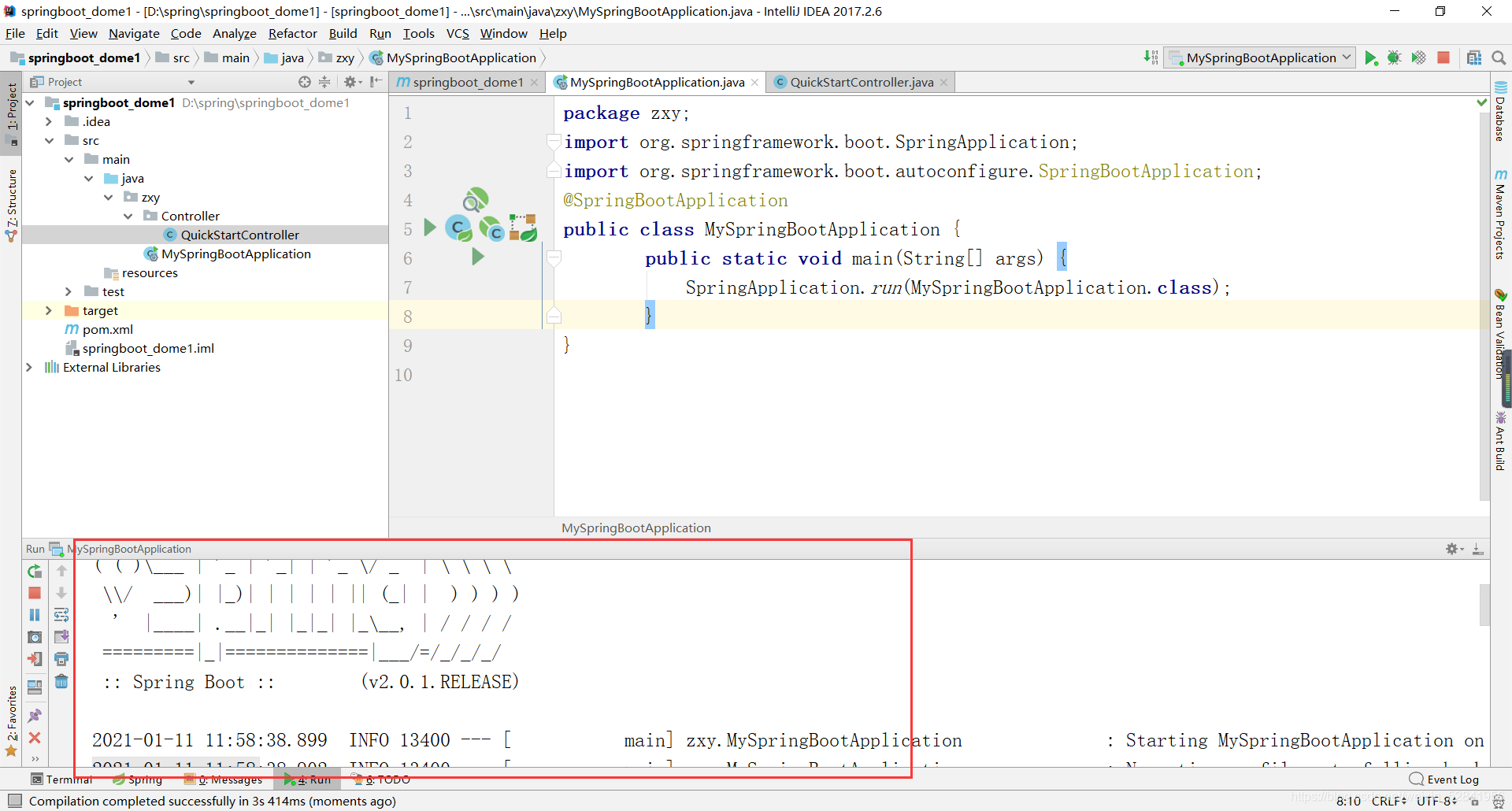The height and width of the screenshot is (811, 1512).
Task: Close the MySpringBootApplication.java tab
Action: click(x=754, y=82)
